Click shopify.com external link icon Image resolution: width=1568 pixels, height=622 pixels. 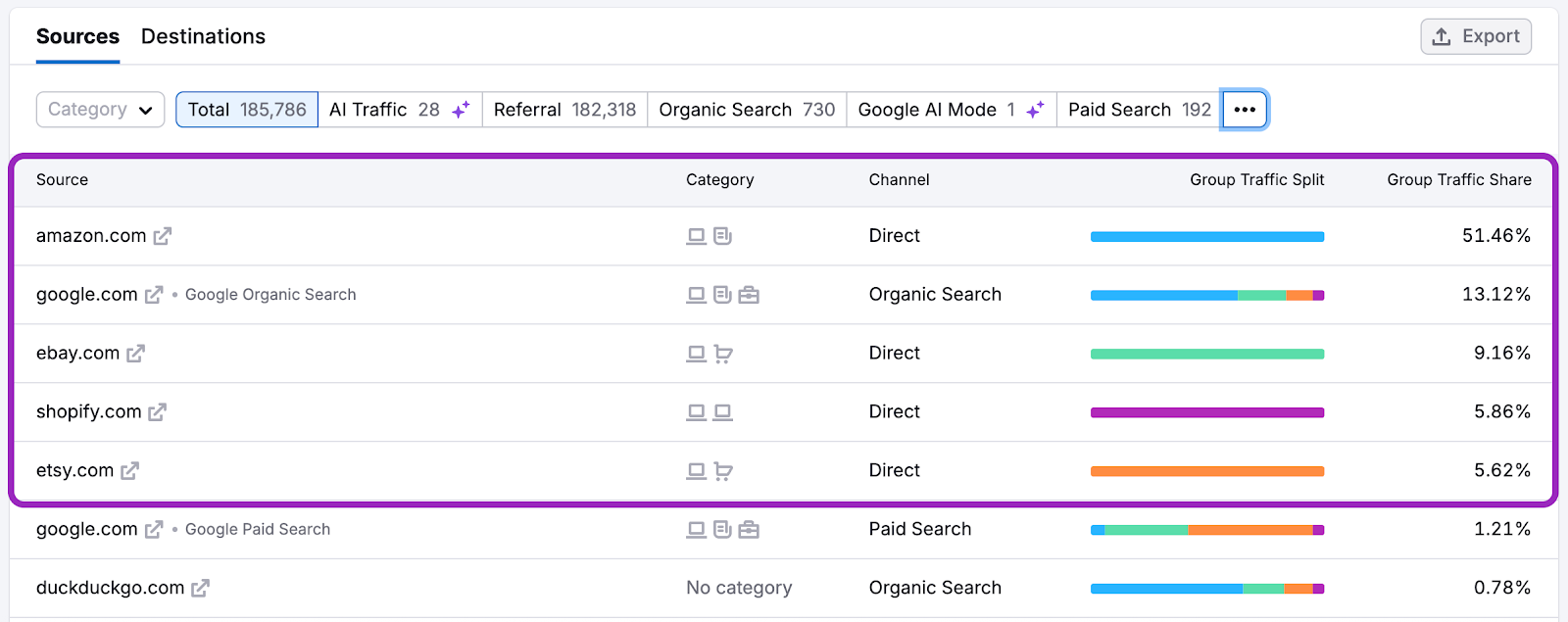coord(157,412)
